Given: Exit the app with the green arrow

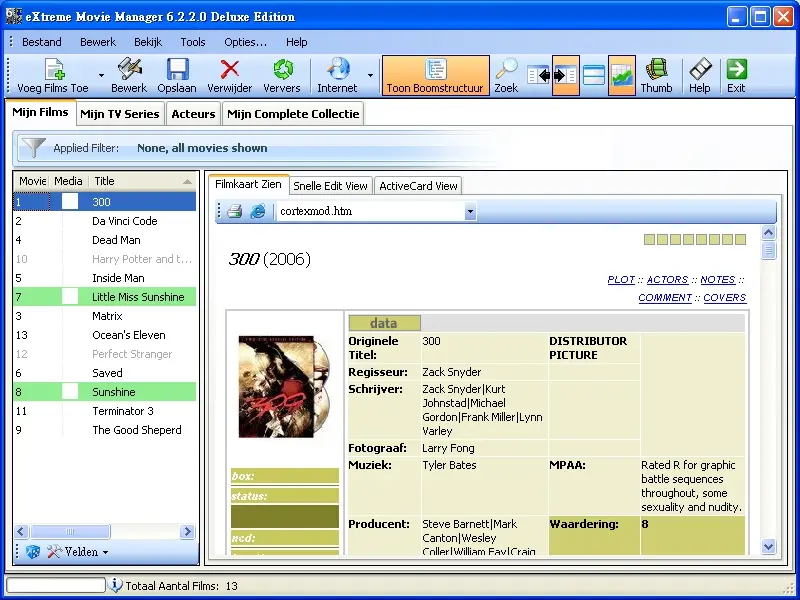Looking at the screenshot, I should (x=736, y=69).
